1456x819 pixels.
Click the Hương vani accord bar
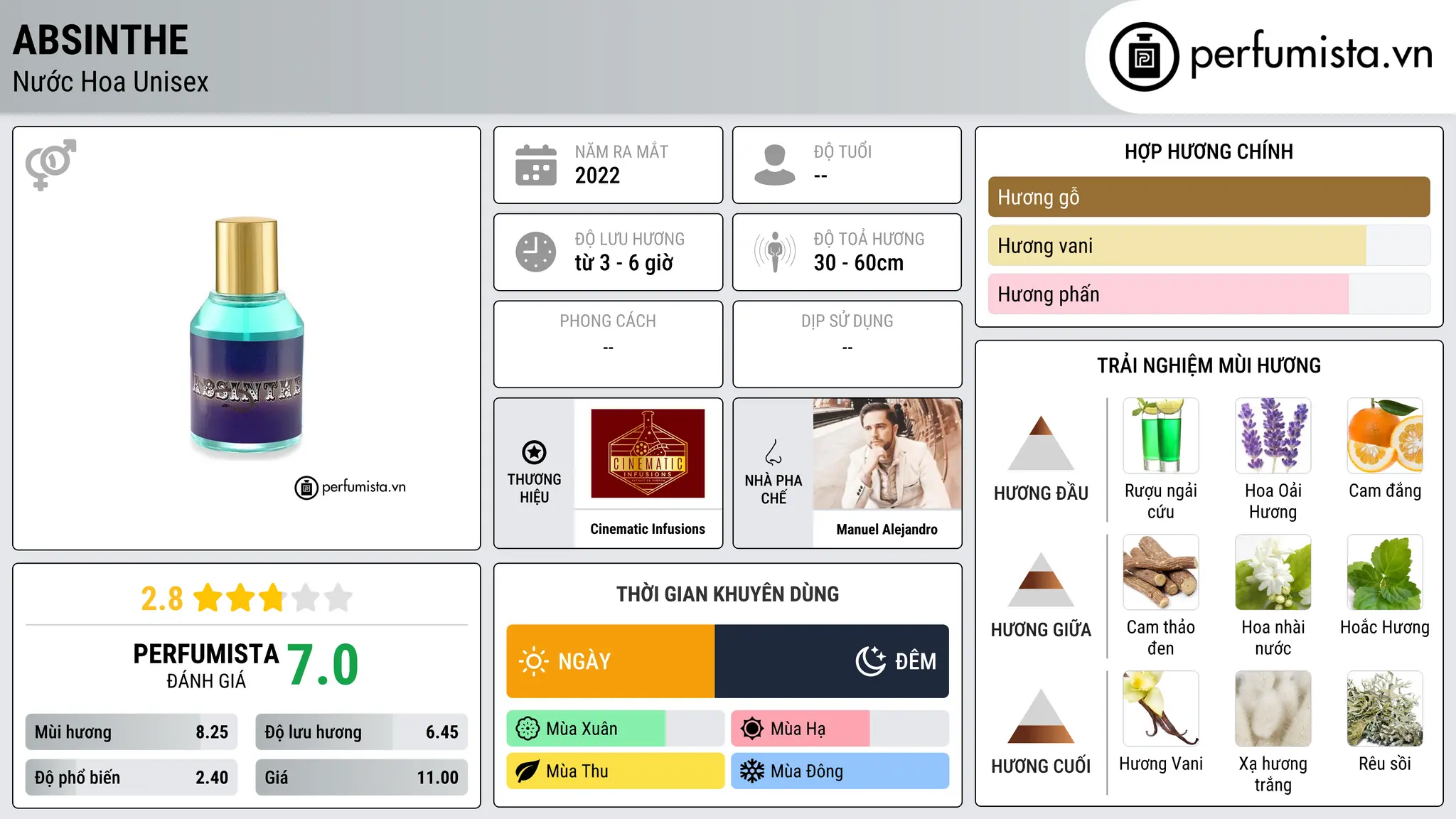(1209, 246)
